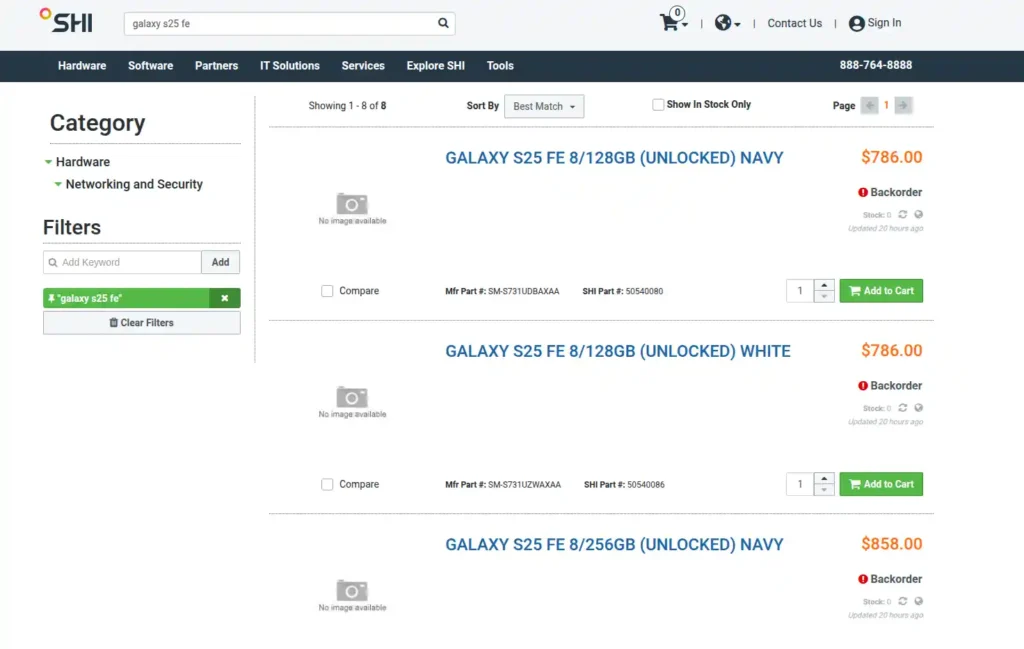Submit search with the magnifier icon
1024x649 pixels.
point(443,24)
